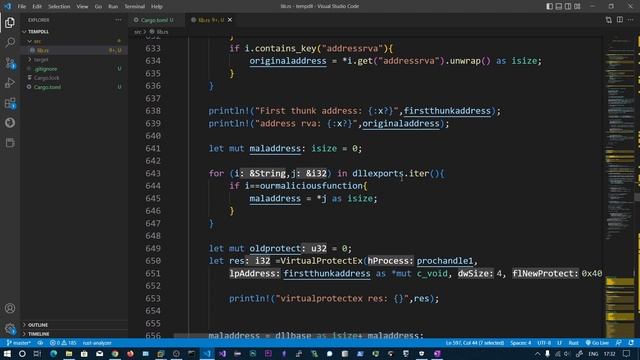Image resolution: width=640 pixels, height=360 pixels.
Task: Toggle secondary sidebar layout button
Action: [x=568, y=7]
